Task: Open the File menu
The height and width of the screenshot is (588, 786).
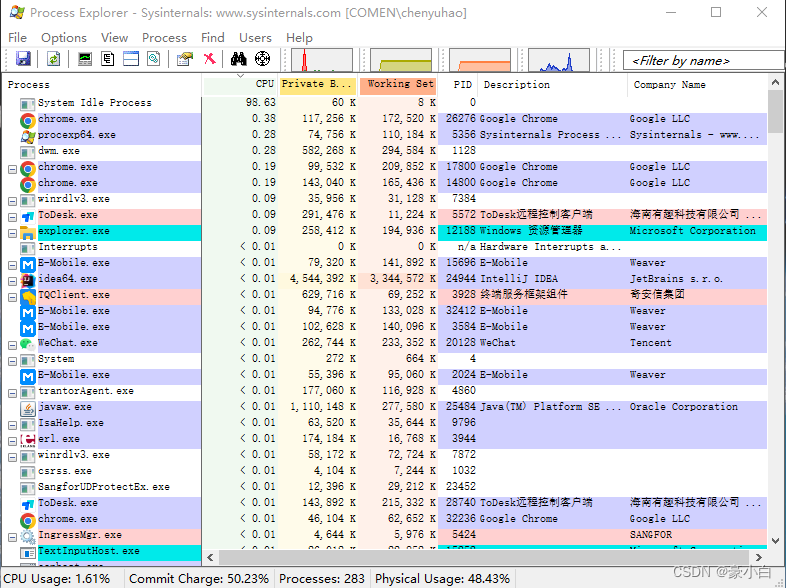Action: [18, 38]
